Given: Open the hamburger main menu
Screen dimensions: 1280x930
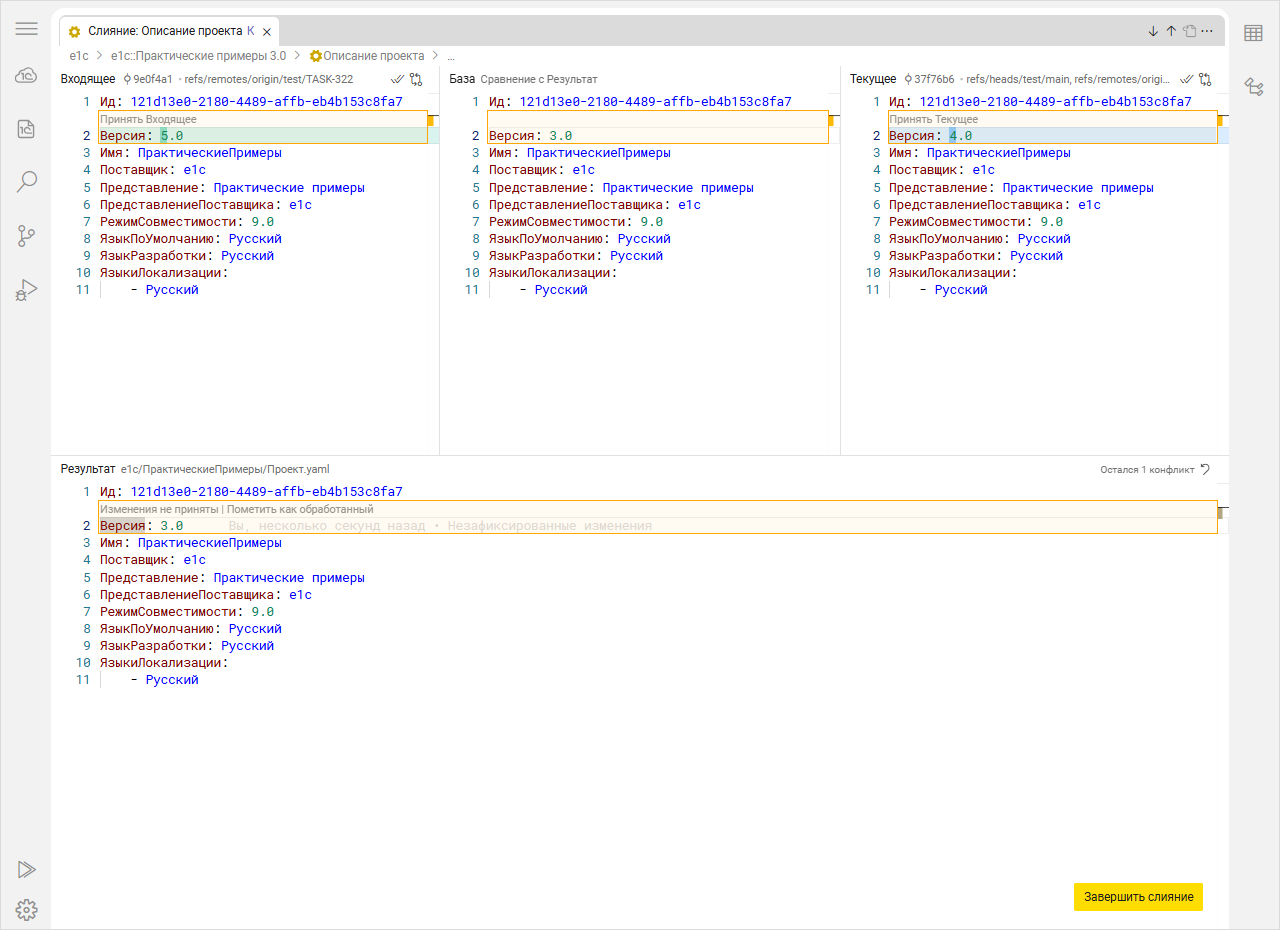Looking at the screenshot, I should point(27,29).
